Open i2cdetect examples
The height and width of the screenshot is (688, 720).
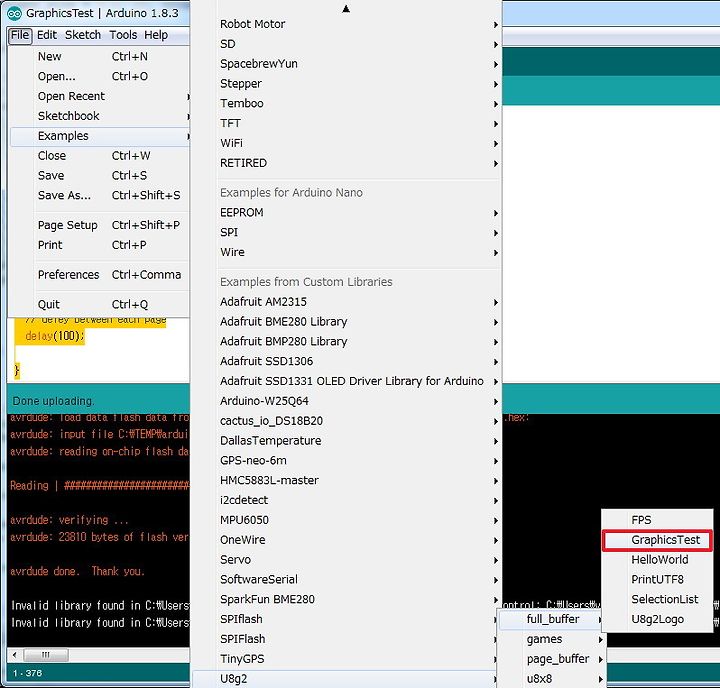[347, 500]
